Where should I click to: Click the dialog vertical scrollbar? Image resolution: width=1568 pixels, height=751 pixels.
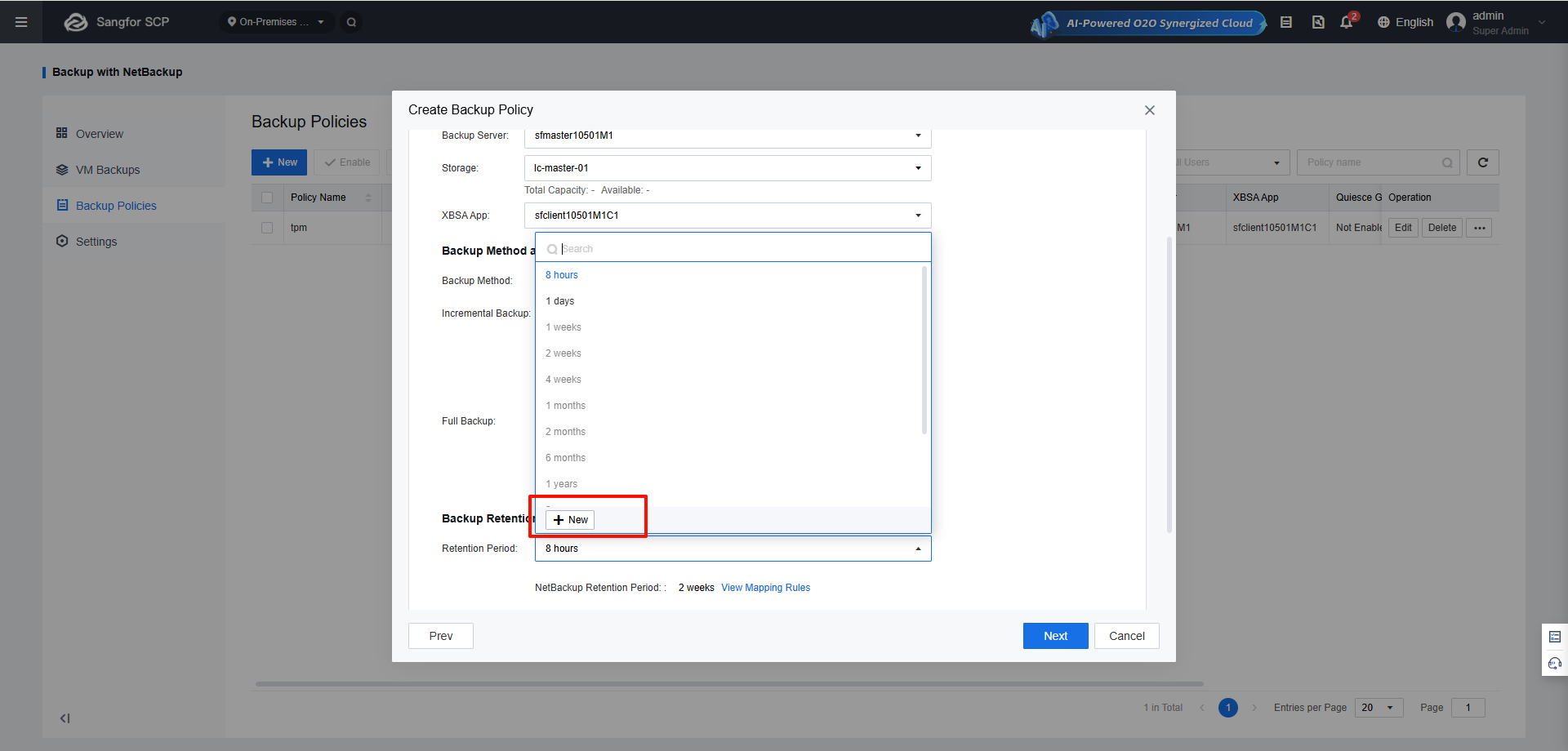point(1169,384)
